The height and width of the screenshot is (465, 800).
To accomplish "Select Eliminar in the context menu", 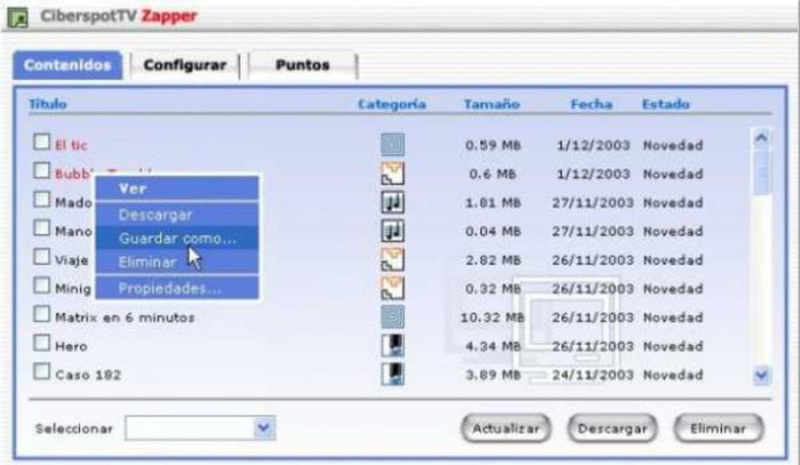I will pos(177,262).
